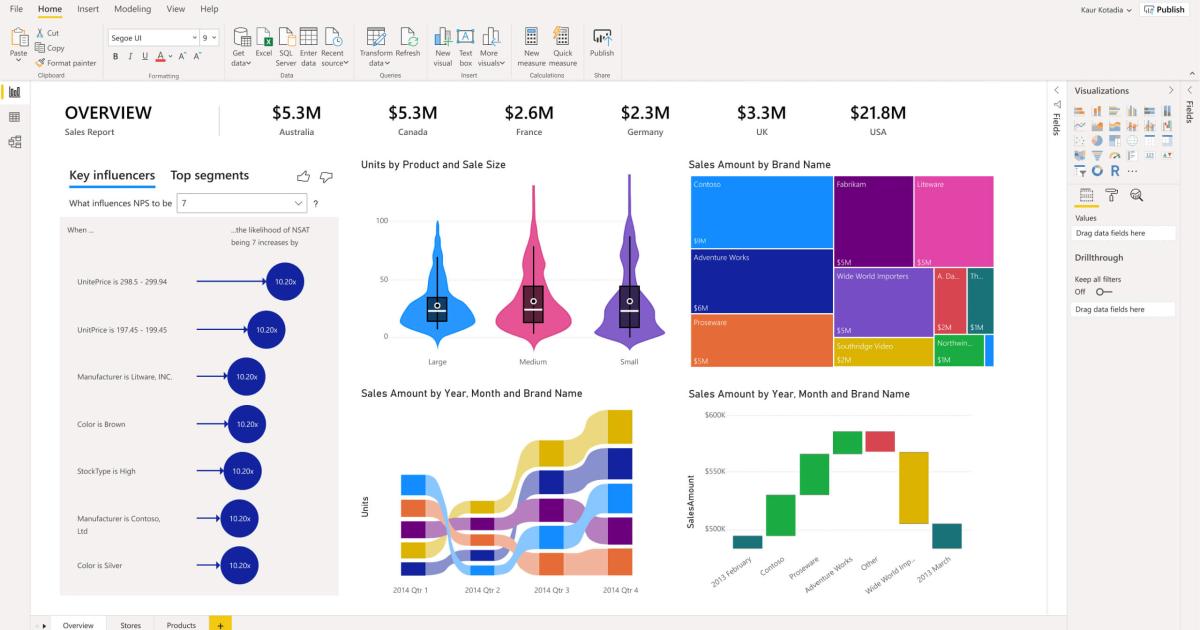Select the gauge visualization
The width and height of the screenshot is (1200, 630).
pyautogui.click(x=1115, y=155)
